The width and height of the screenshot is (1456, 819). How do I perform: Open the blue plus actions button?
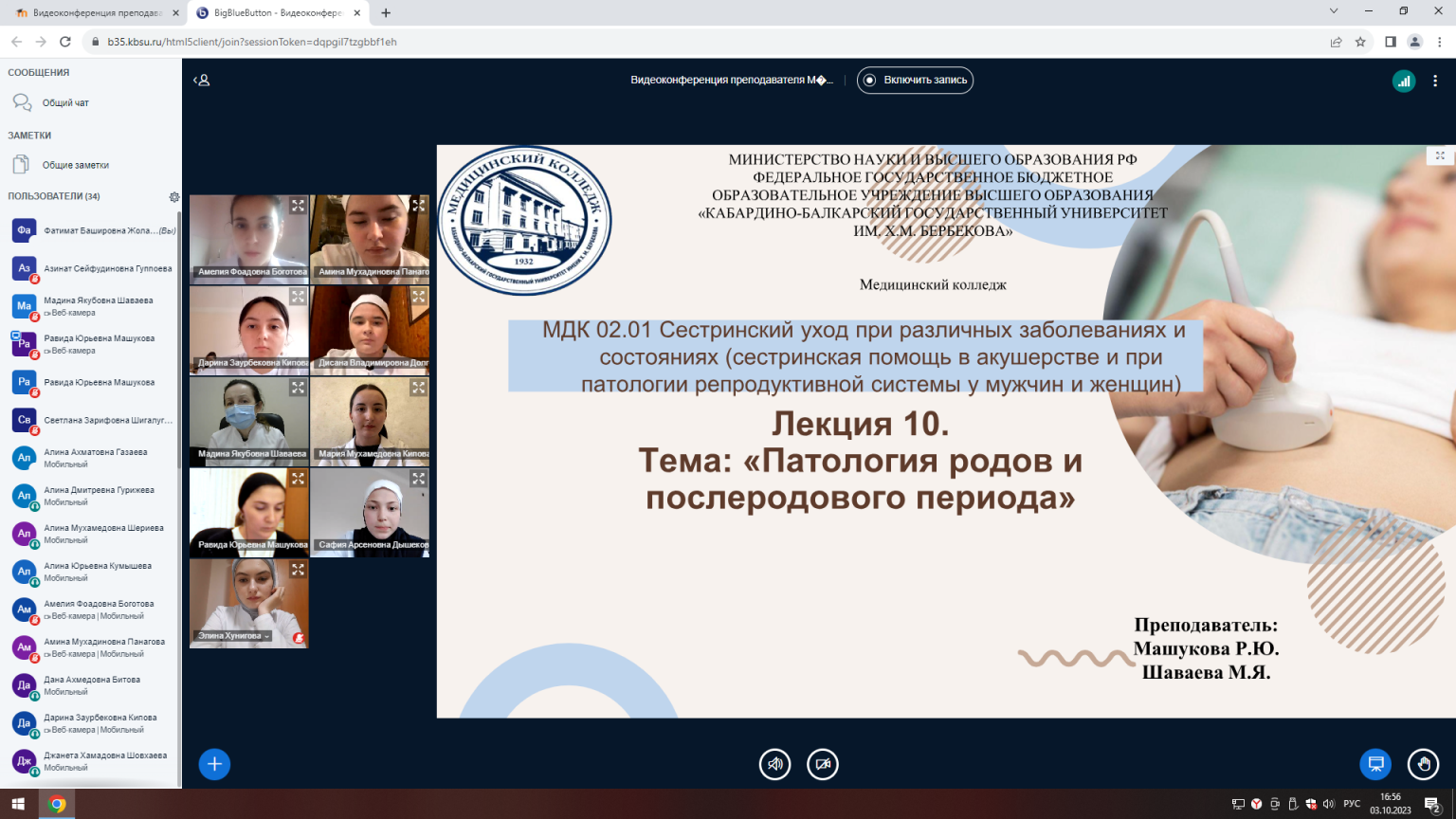(x=214, y=764)
